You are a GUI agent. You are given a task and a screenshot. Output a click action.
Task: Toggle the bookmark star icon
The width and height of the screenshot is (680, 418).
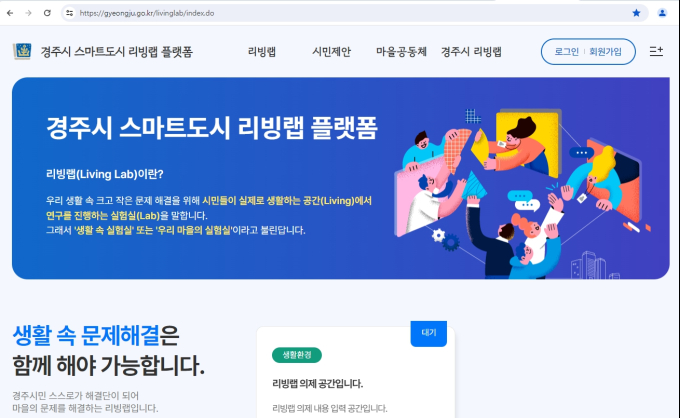point(636,13)
